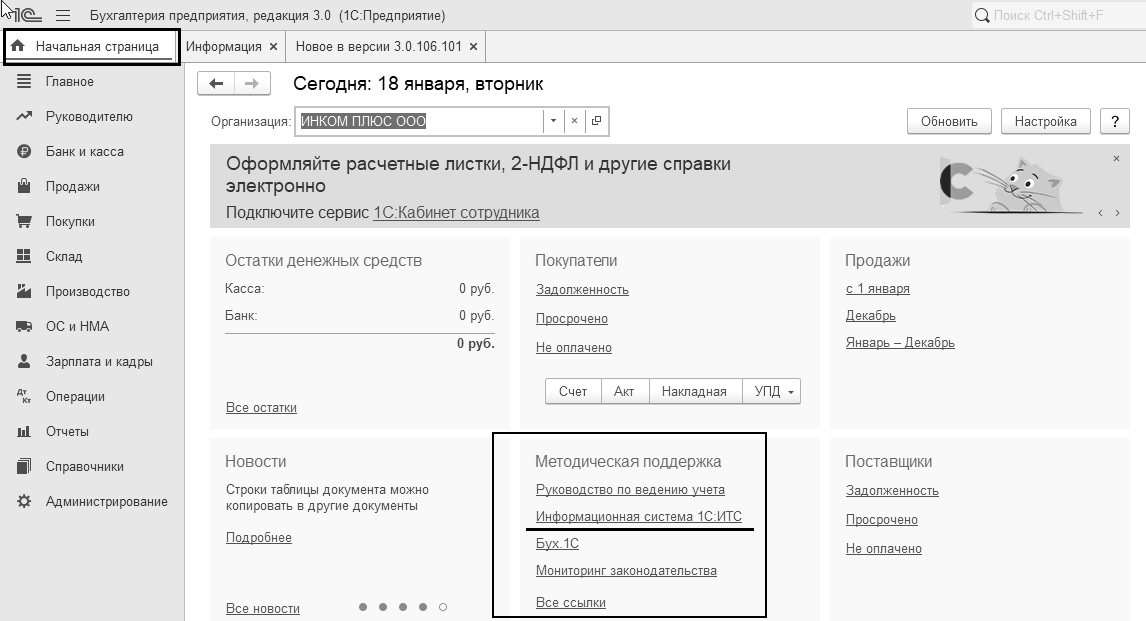This screenshot has height=621, width=1146.
Task: Open the Руководителю section
Action: pyautogui.click(x=89, y=117)
